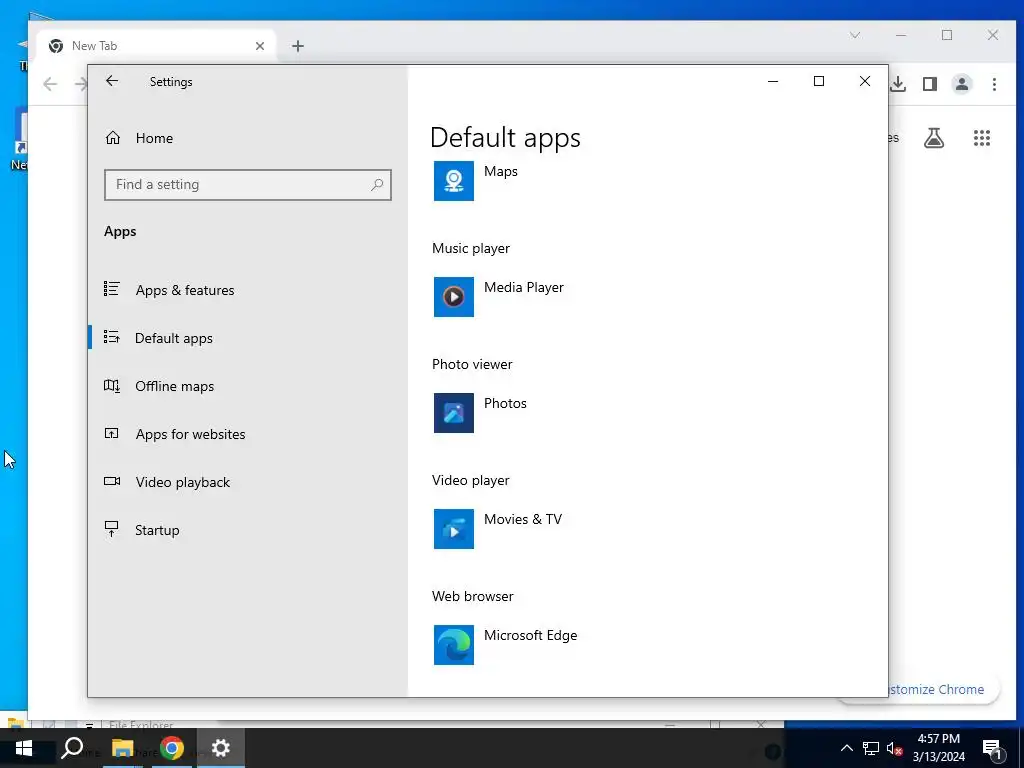This screenshot has width=1024, height=768.
Task: Click the Offline maps icon
Action: [112, 386]
